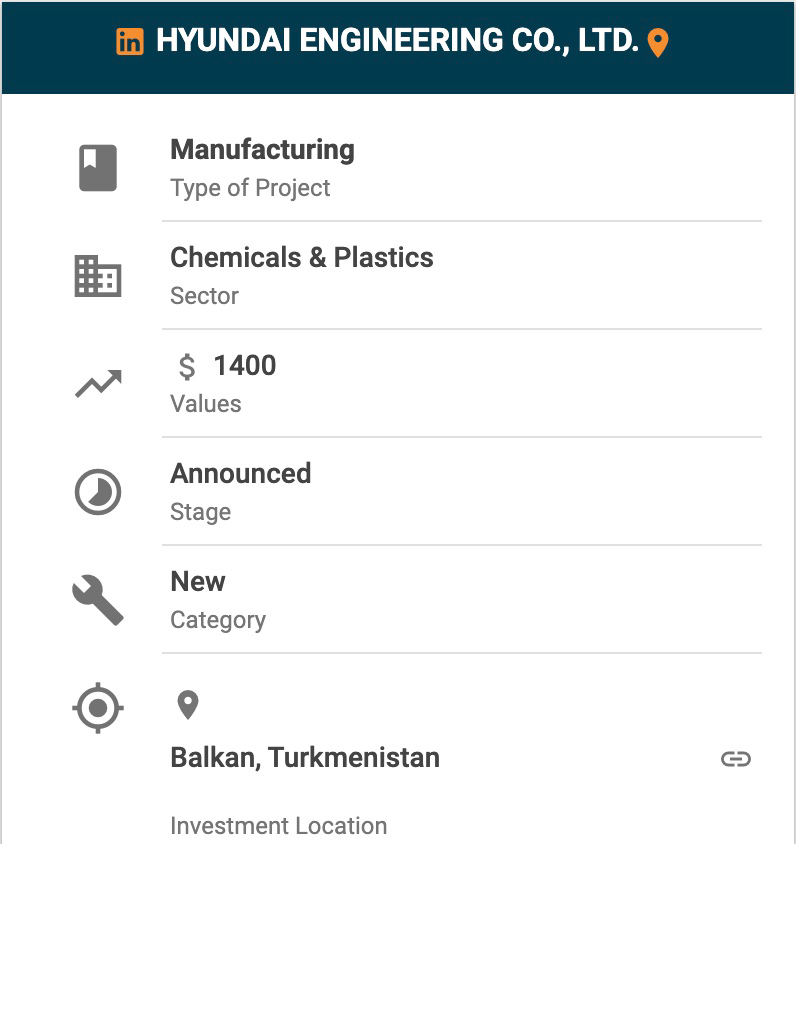Click the wrench icon next to Category
The width and height of the screenshot is (796, 1010).
[x=98, y=600]
